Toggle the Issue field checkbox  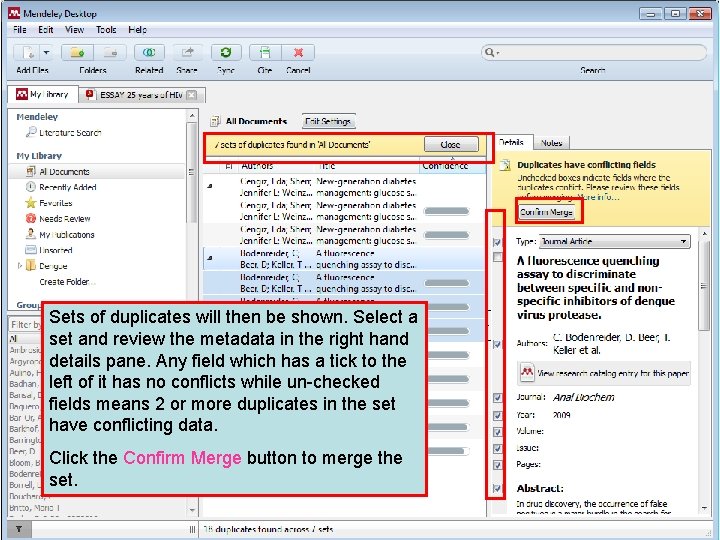click(x=497, y=449)
